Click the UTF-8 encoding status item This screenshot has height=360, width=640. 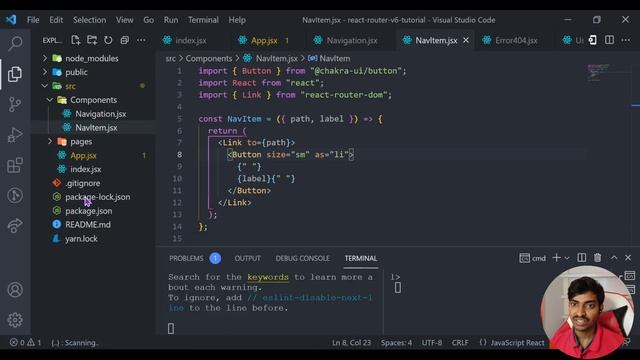(431, 342)
